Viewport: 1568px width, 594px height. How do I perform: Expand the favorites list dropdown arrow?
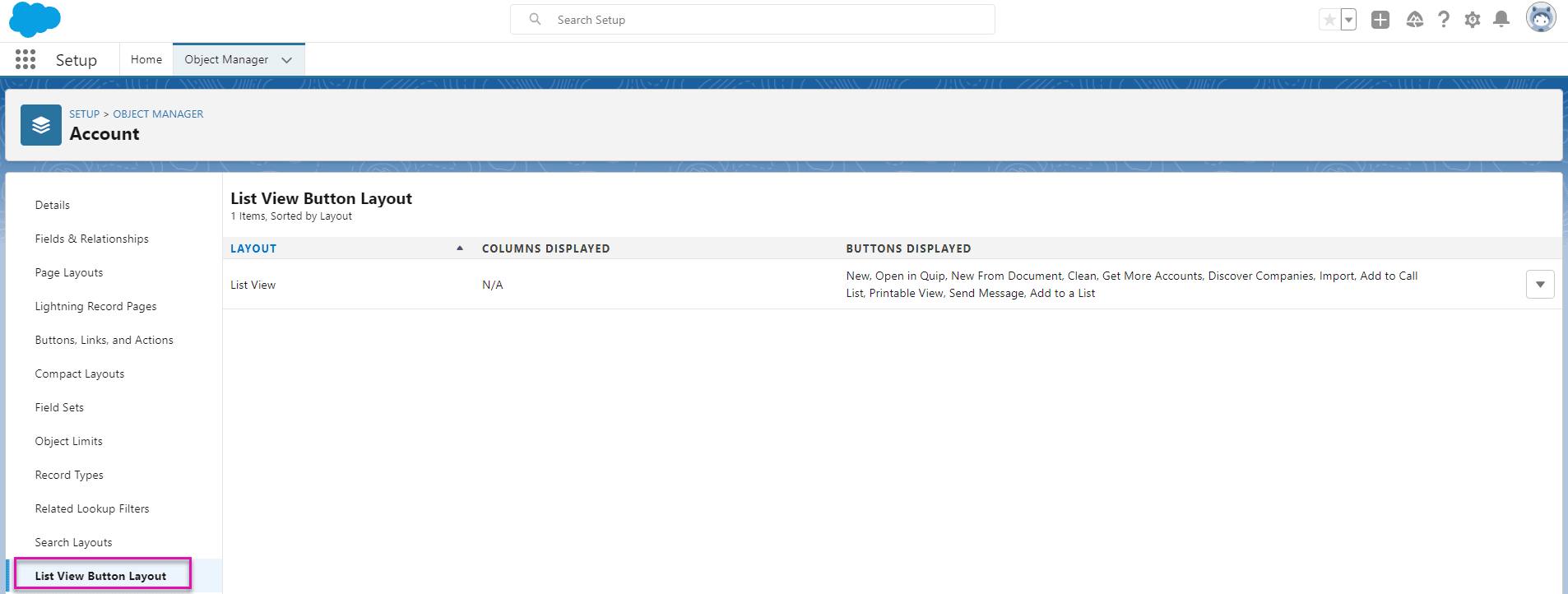tap(1348, 20)
